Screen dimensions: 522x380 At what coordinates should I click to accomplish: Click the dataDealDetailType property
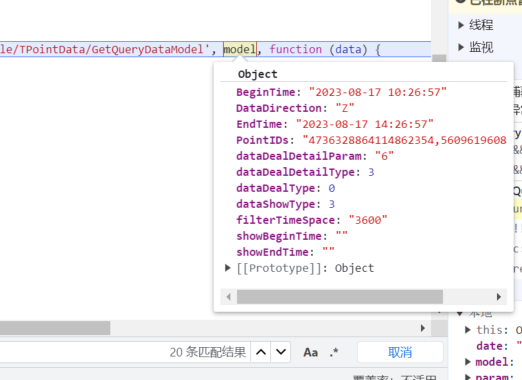(x=295, y=172)
